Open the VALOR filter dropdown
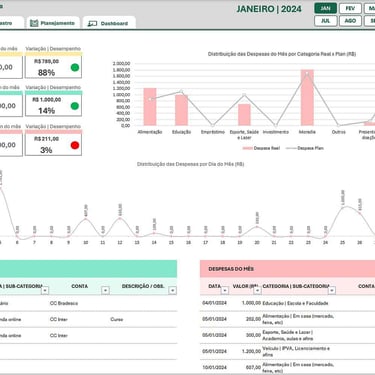 257,290
